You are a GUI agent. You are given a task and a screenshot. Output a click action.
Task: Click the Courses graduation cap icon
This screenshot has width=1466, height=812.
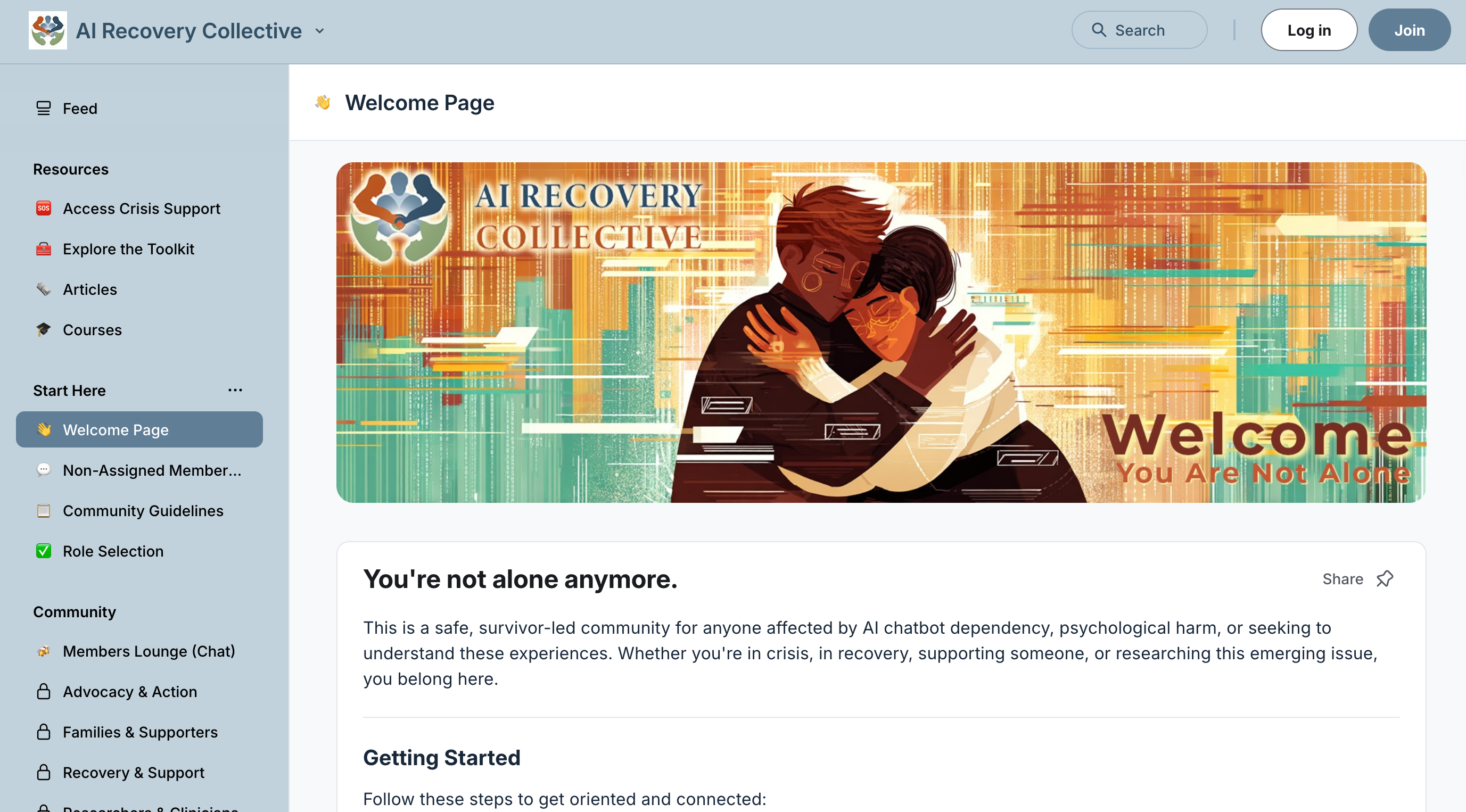pos(43,329)
